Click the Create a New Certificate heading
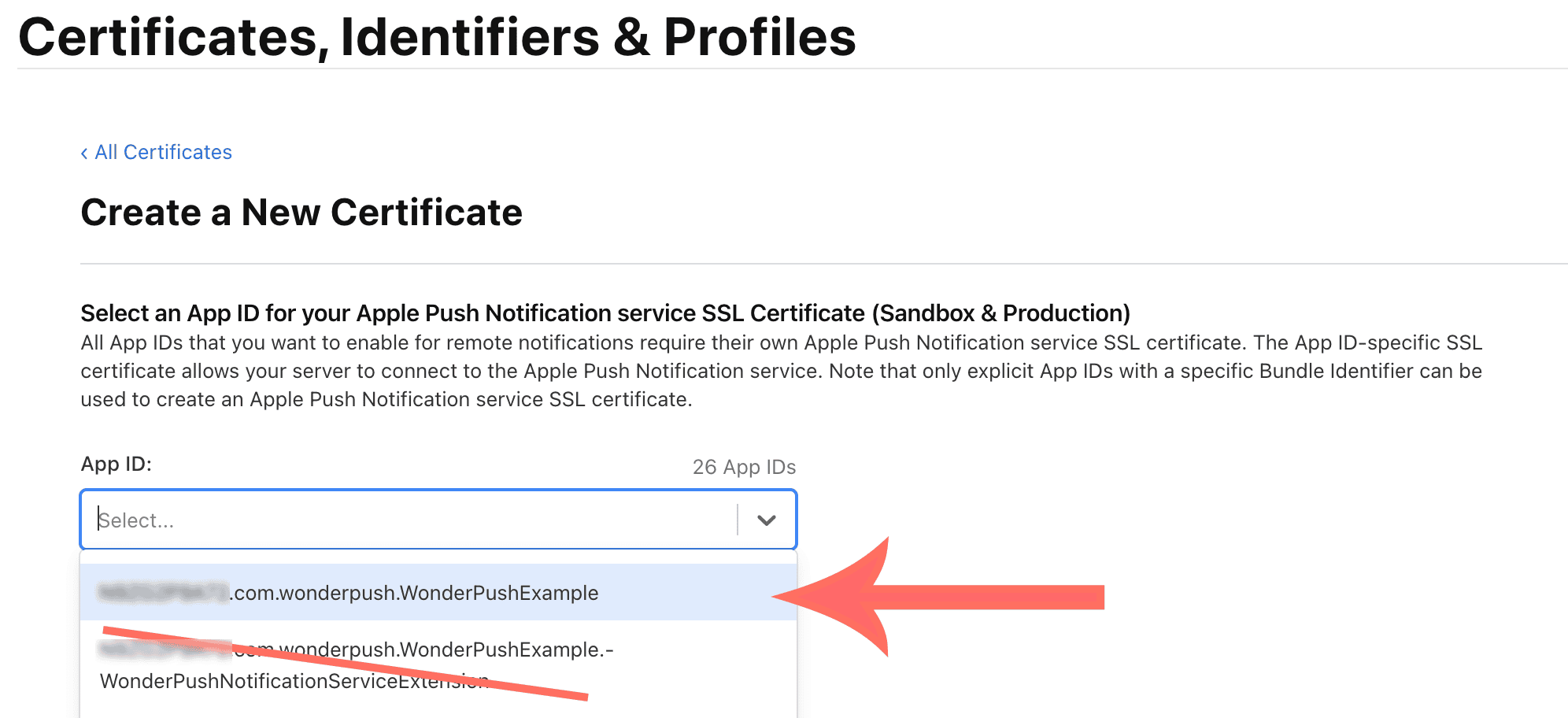 [301, 213]
